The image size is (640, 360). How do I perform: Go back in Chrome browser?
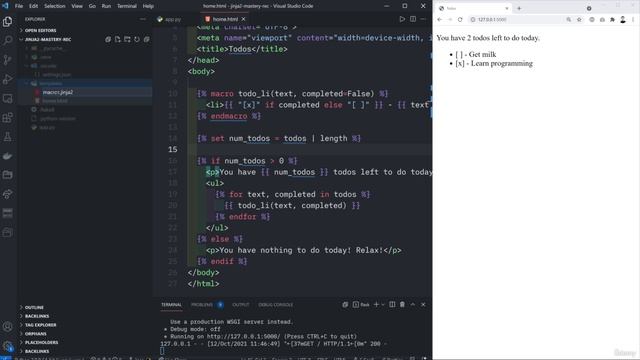pyautogui.click(x=440, y=20)
